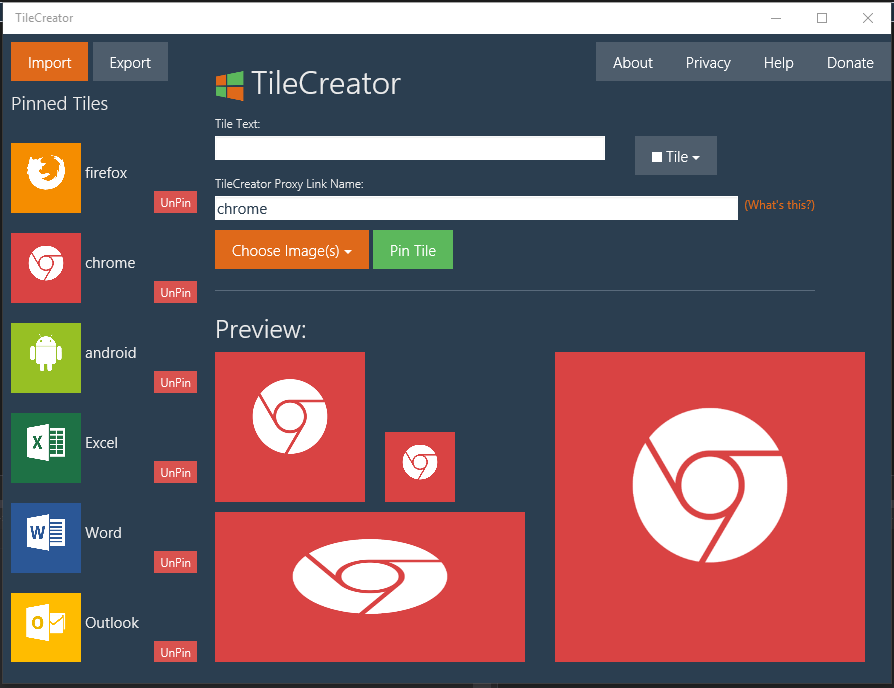
Task: UnPin the Outlook tile
Action: tap(175, 651)
